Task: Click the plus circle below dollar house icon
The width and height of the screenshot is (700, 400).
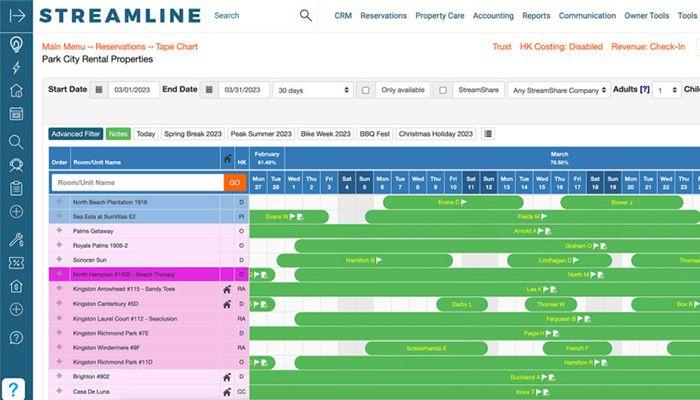Action: coord(16,309)
